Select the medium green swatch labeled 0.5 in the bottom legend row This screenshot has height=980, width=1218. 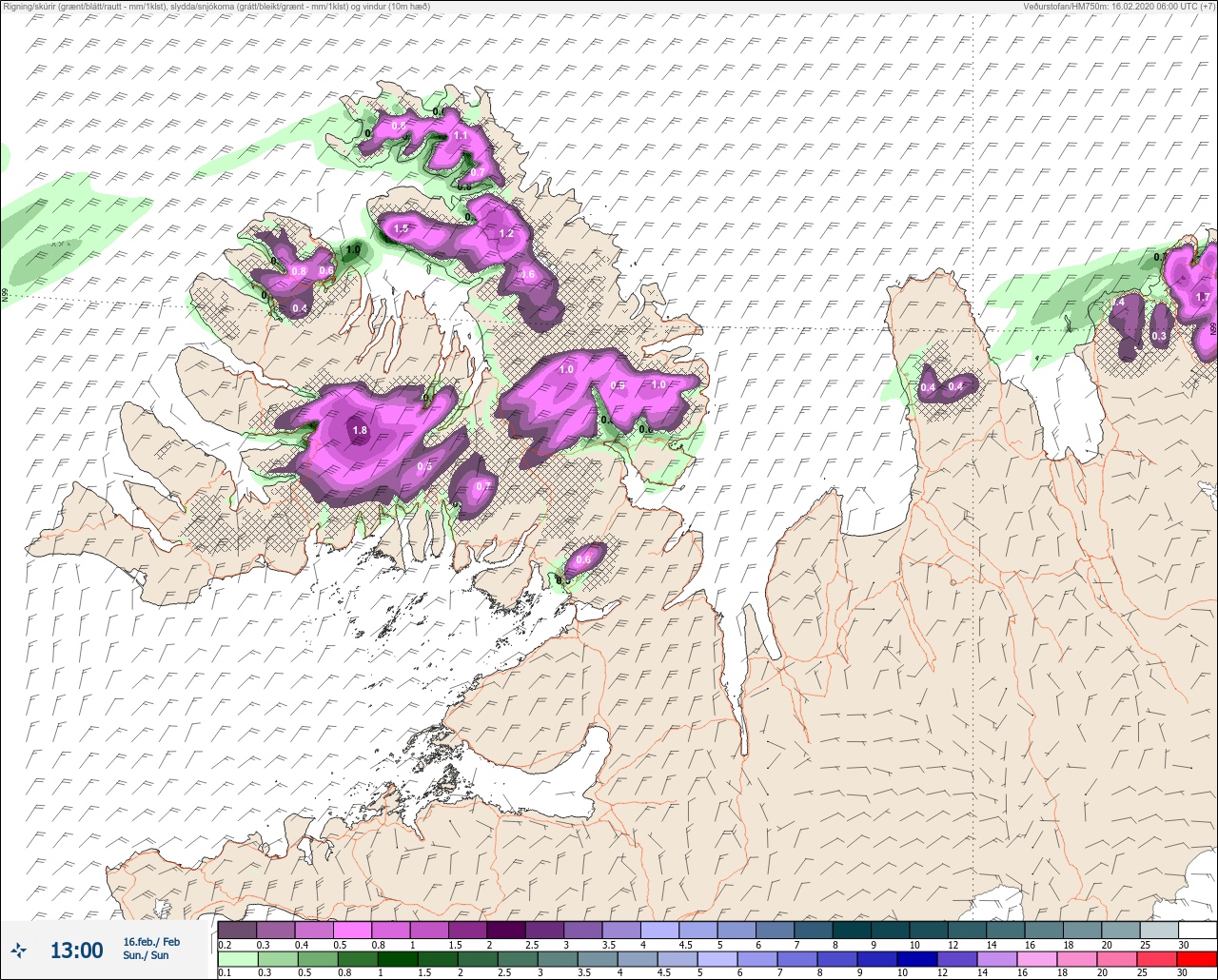(318, 959)
